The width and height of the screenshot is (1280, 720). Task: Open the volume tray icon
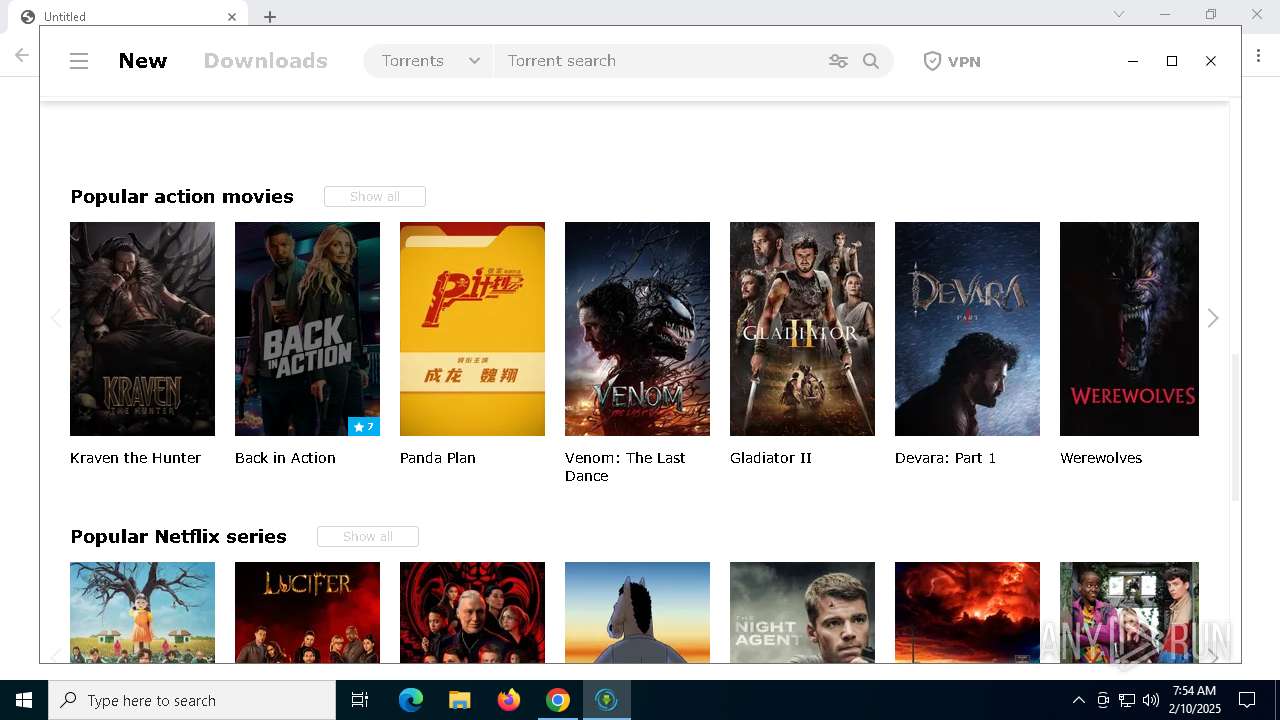coord(1151,700)
